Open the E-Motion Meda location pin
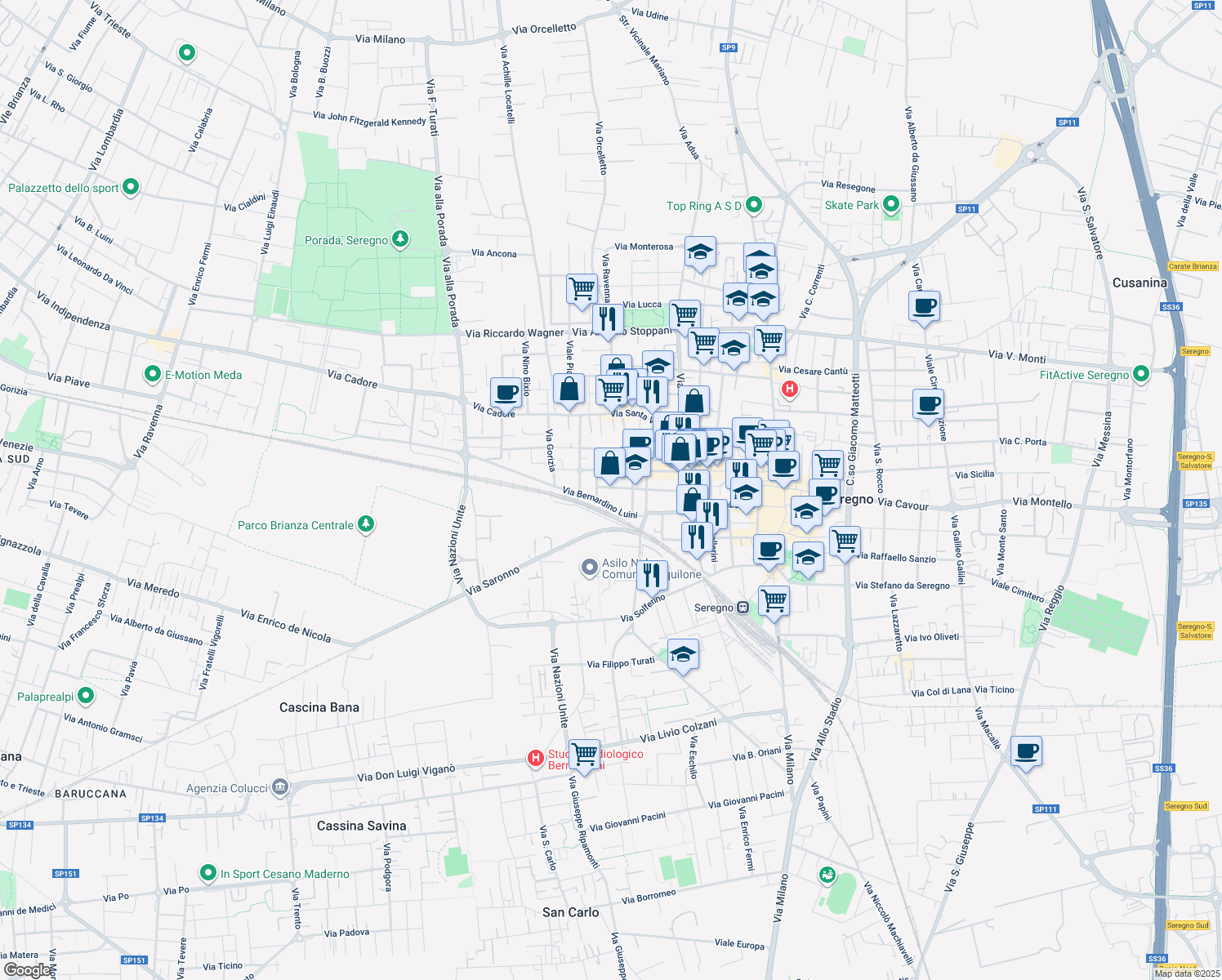This screenshot has width=1222, height=980. coord(152,374)
